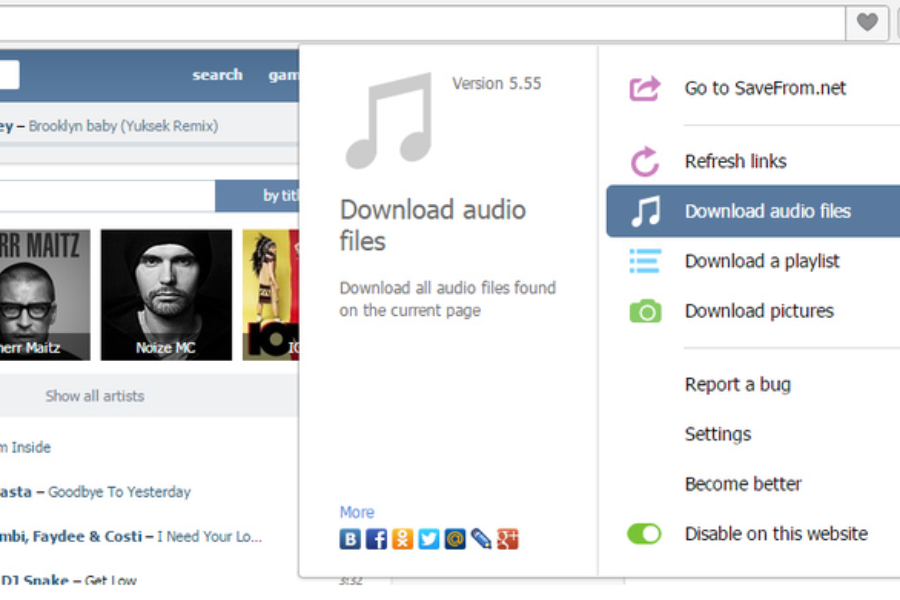Select the Goodbye To Yesterday track
This screenshot has width=900, height=600.
[119, 492]
